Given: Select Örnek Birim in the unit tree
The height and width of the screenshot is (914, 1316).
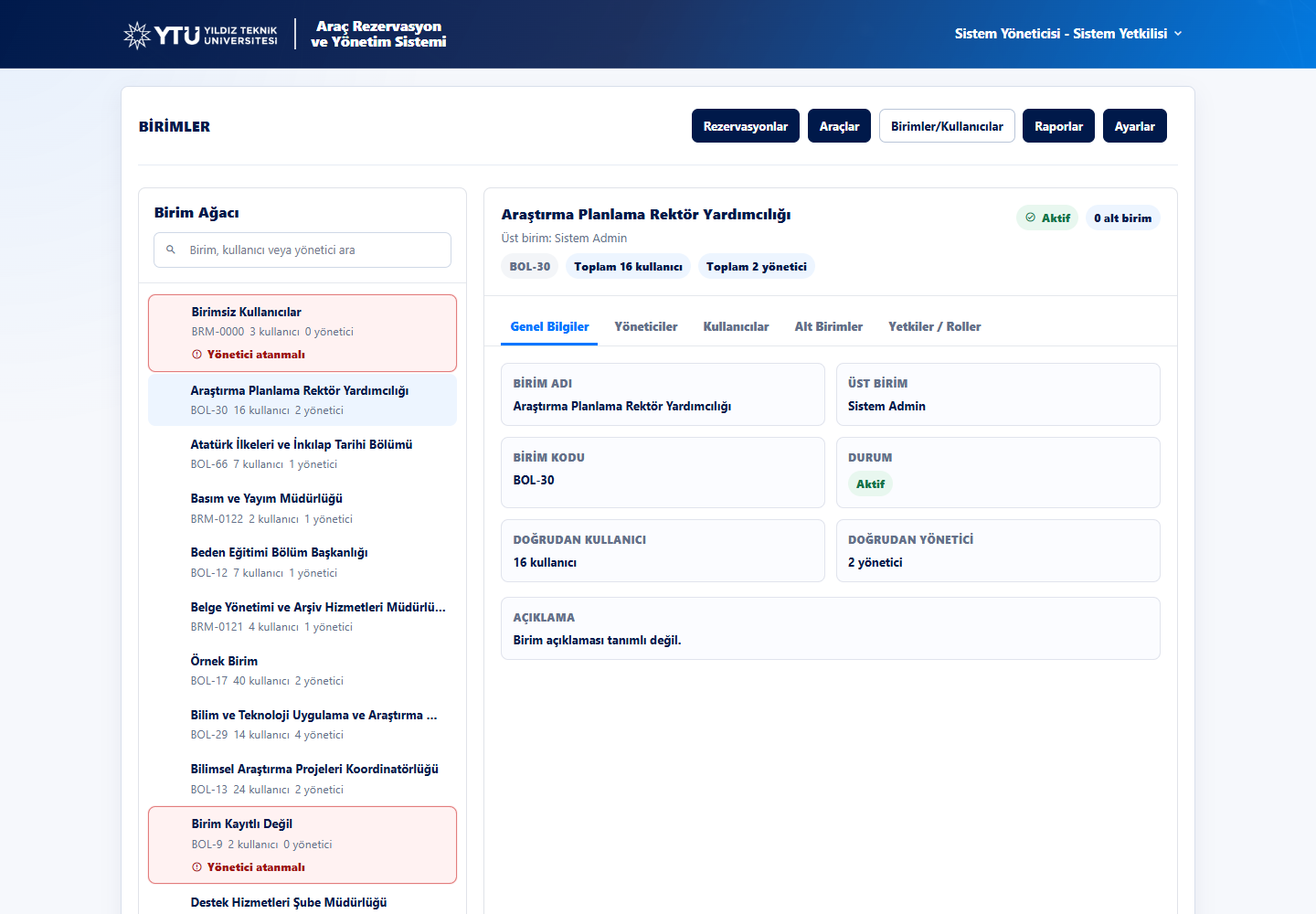Looking at the screenshot, I should (302, 670).
